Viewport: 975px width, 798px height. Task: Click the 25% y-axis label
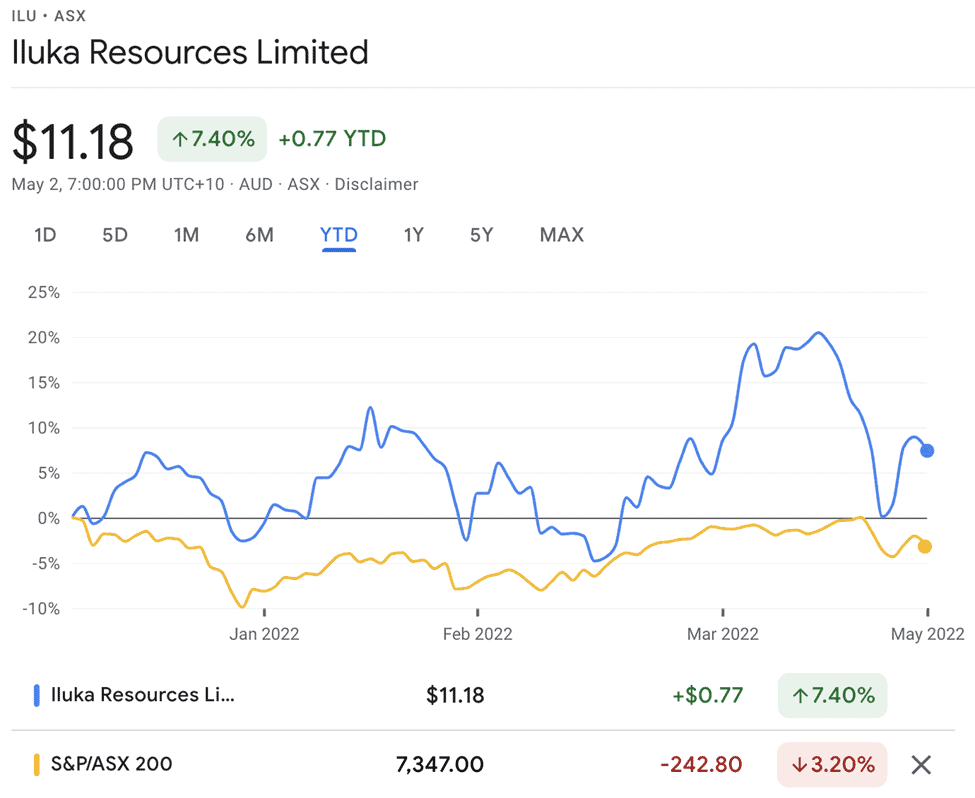(x=44, y=292)
